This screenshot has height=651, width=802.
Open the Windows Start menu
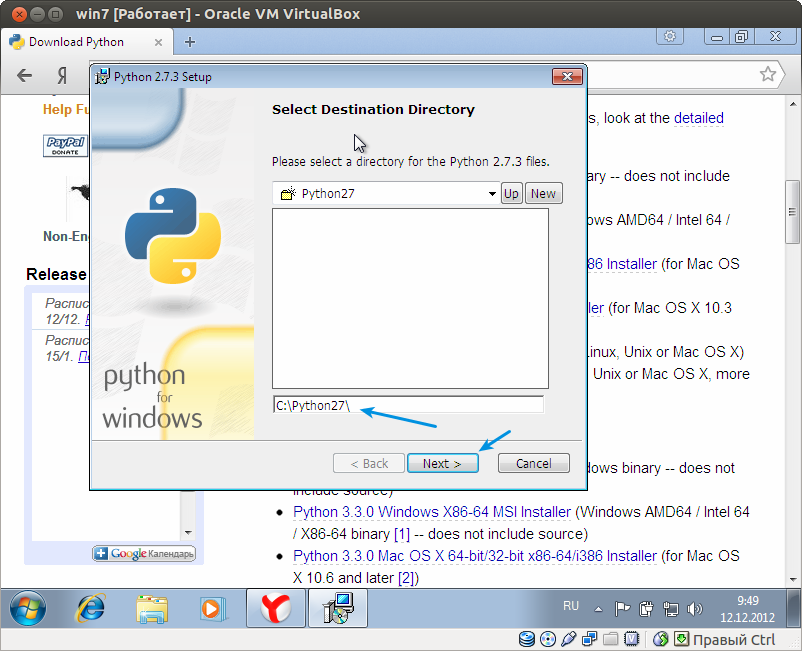pos(28,608)
